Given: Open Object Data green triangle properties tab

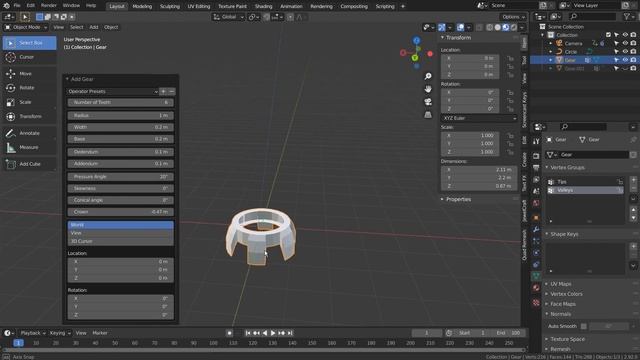Looking at the screenshot, I should [536, 276].
